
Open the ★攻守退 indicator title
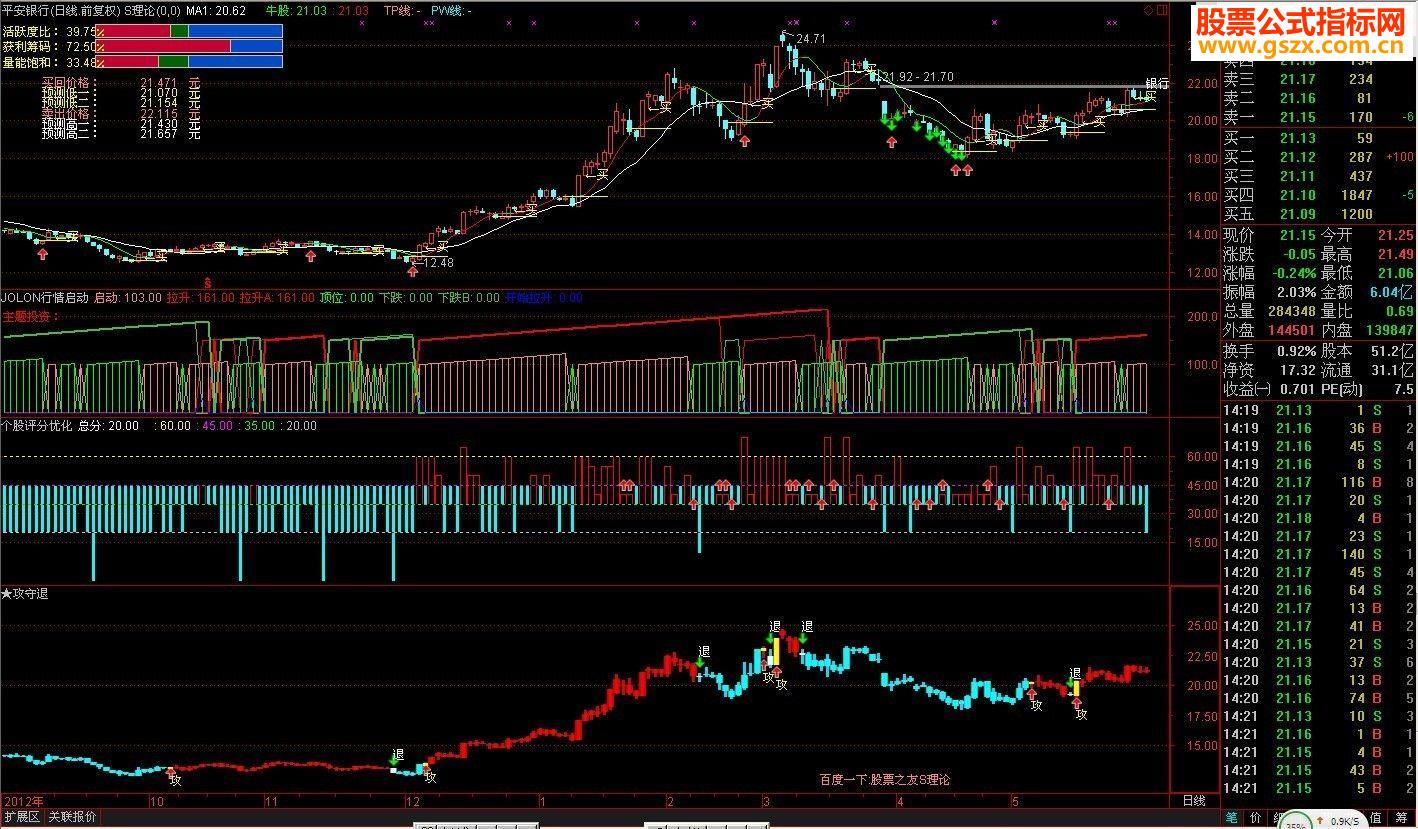point(24,593)
